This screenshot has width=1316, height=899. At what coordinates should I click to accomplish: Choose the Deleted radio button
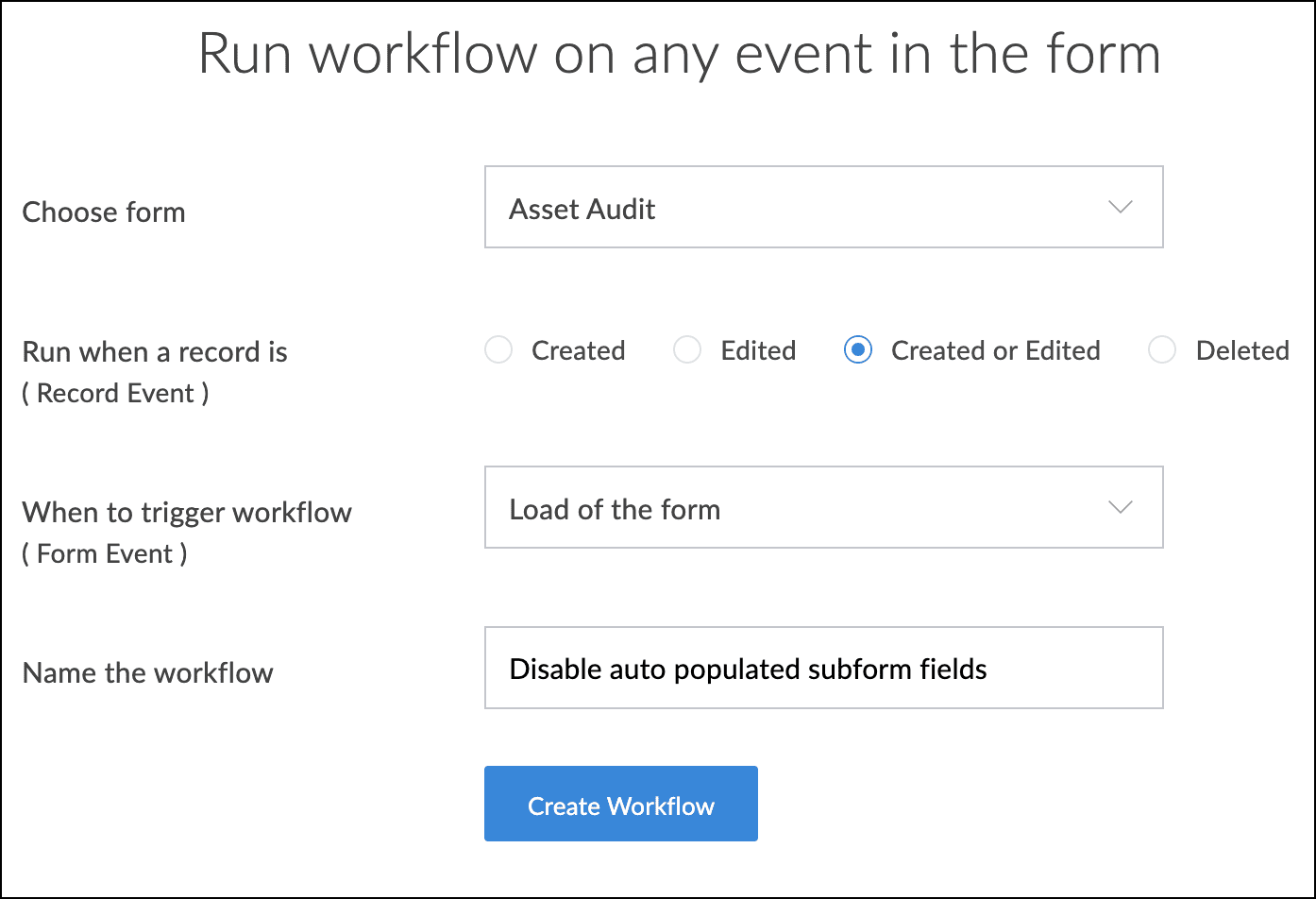(x=1162, y=350)
